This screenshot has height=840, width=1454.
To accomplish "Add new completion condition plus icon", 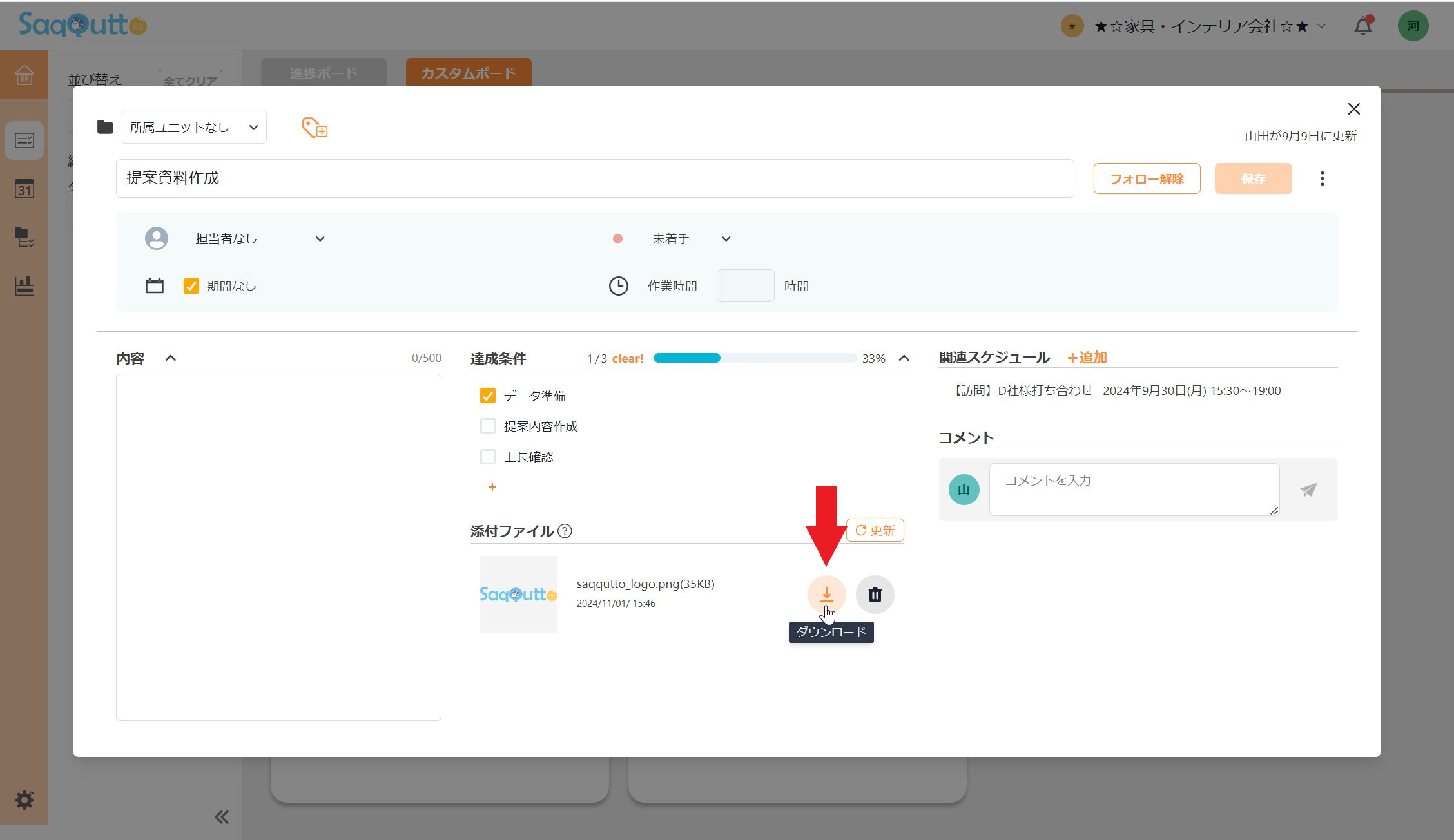I will pyautogui.click(x=492, y=487).
